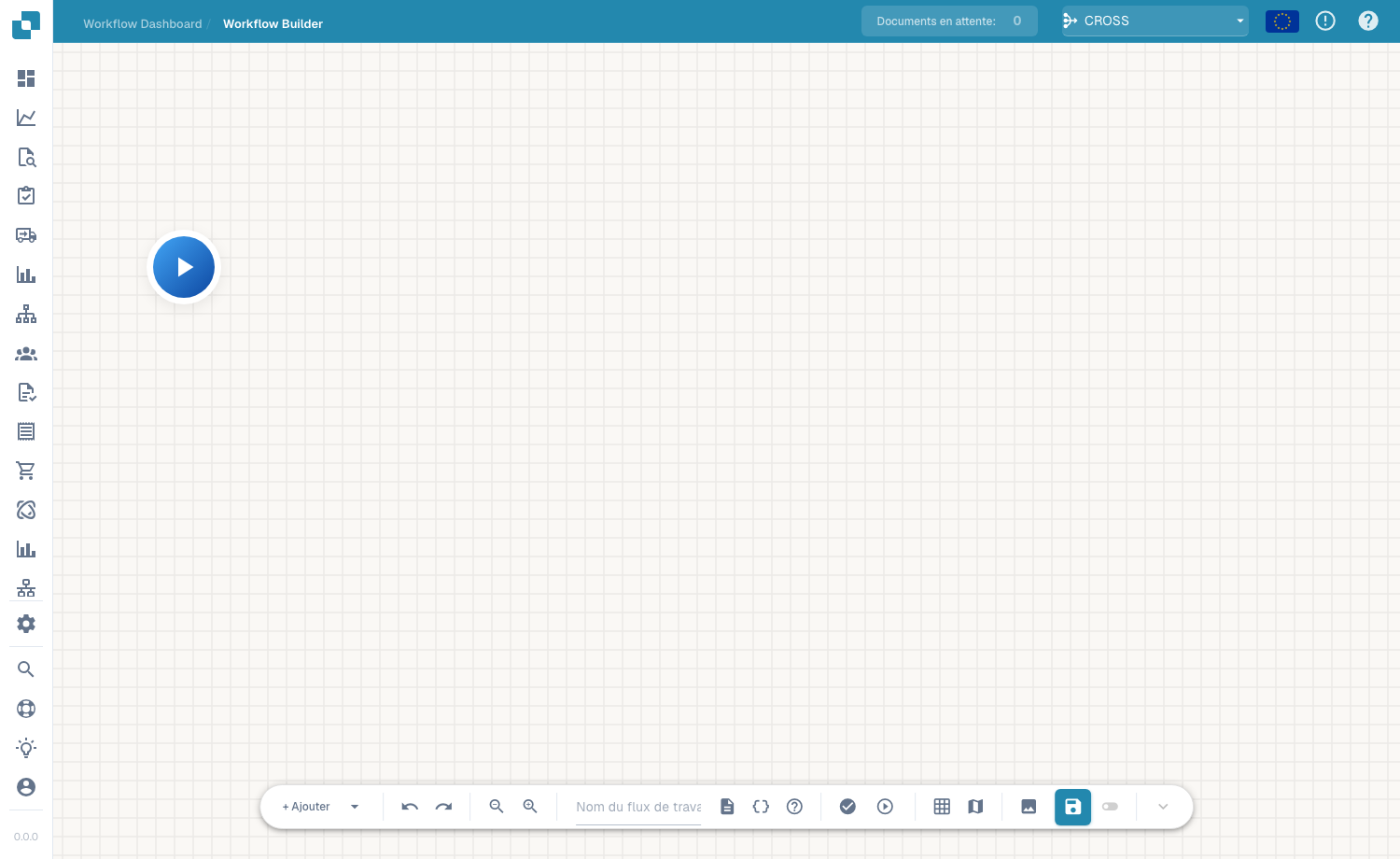Image resolution: width=1400 pixels, height=859 pixels.
Task: Change language via the EU flag
Action: [x=1282, y=21]
